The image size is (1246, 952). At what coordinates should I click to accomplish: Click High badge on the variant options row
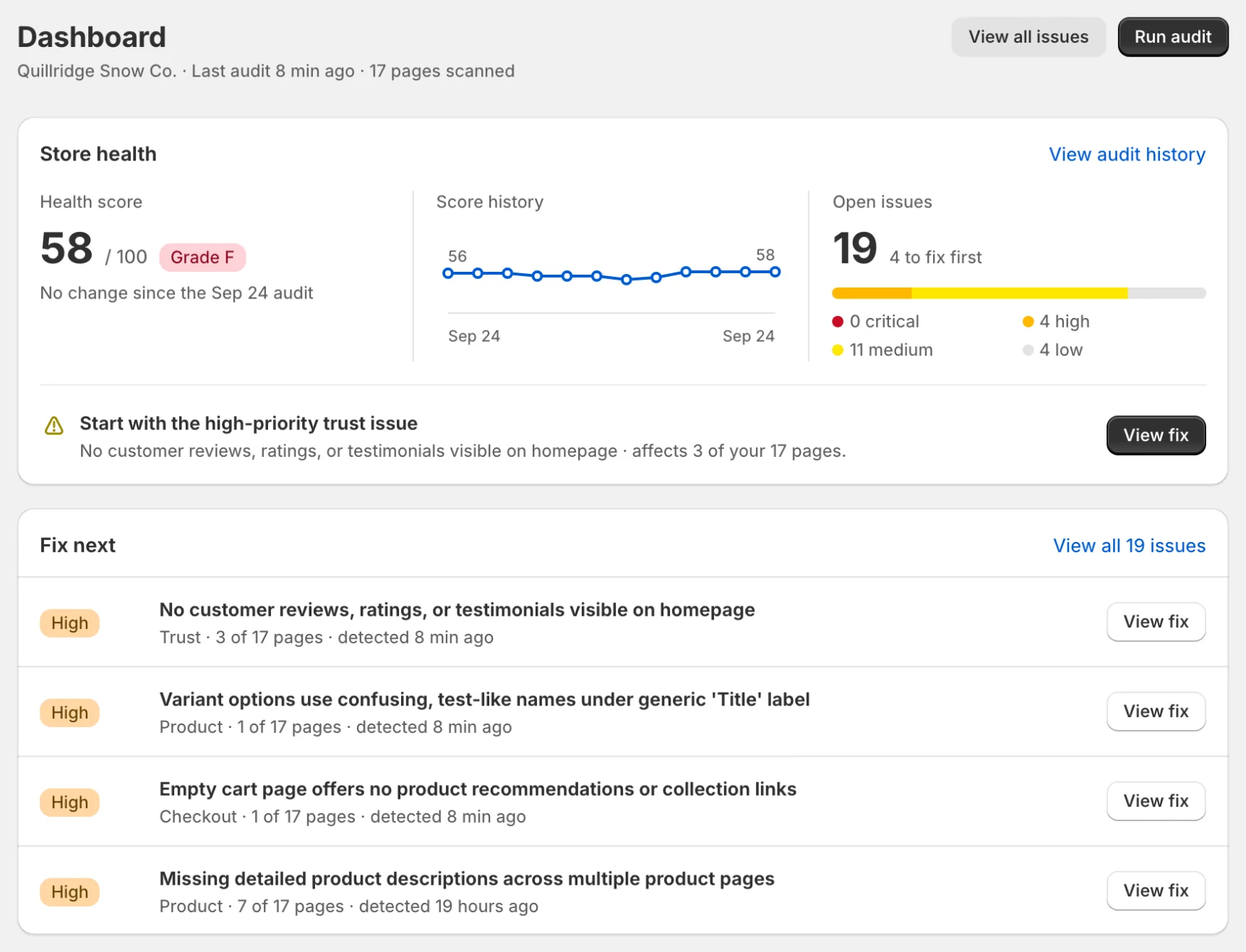pyautogui.click(x=69, y=713)
